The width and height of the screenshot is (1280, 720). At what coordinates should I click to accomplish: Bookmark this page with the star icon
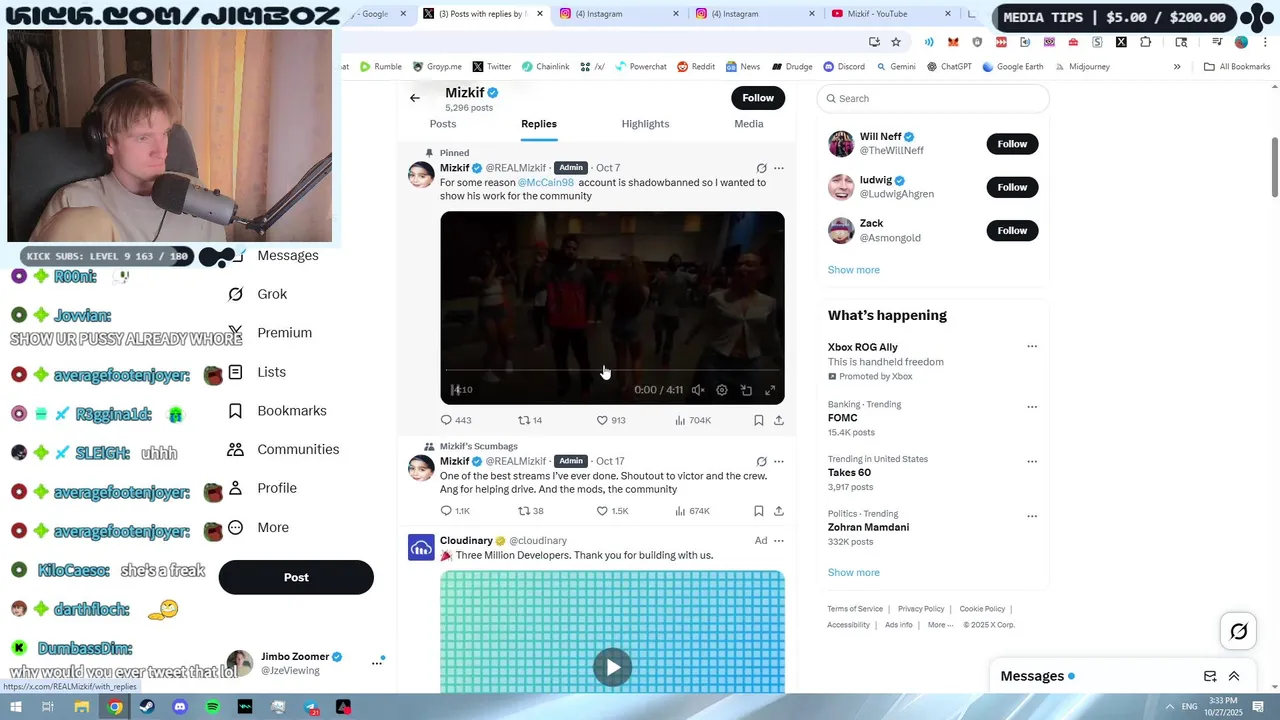[x=896, y=42]
